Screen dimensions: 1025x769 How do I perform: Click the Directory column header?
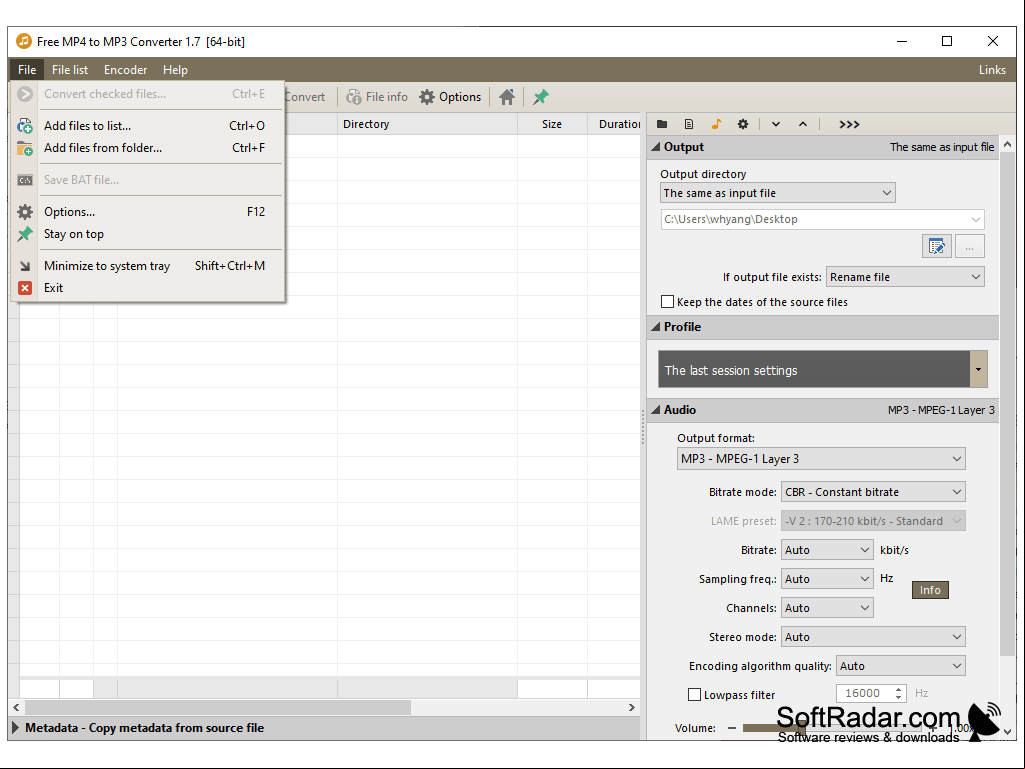[428, 124]
